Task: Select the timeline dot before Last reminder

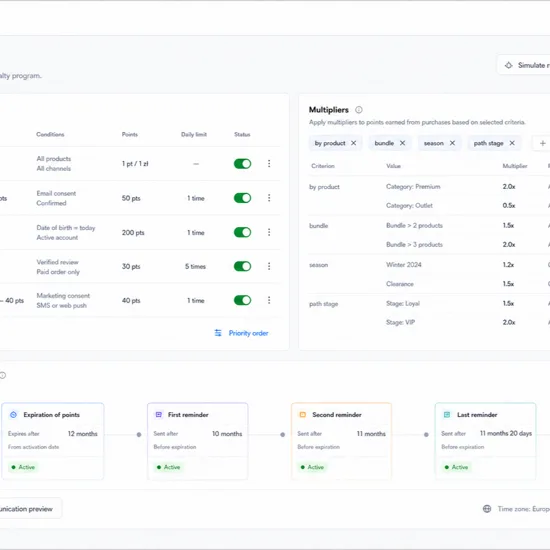Action: pos(426,435)
